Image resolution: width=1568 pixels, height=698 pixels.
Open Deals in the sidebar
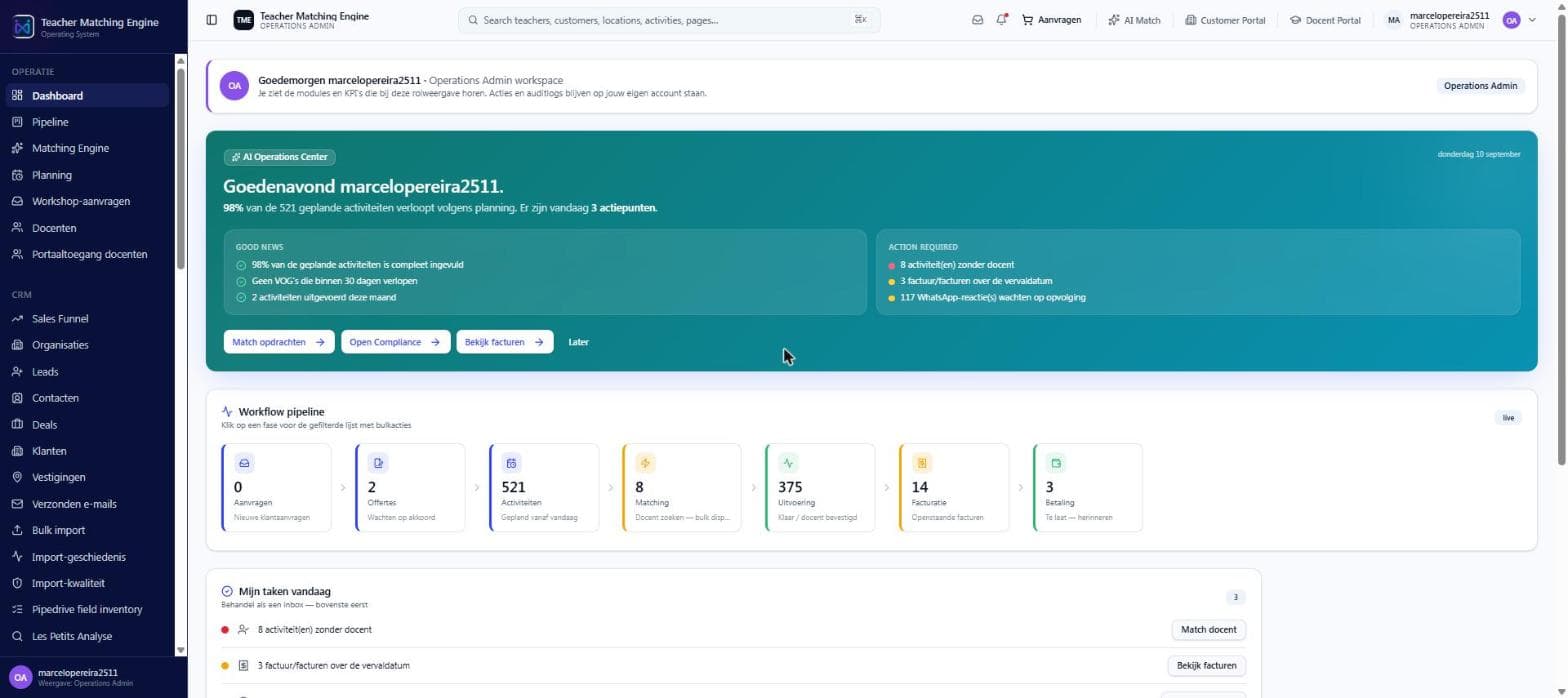(87, 425)
